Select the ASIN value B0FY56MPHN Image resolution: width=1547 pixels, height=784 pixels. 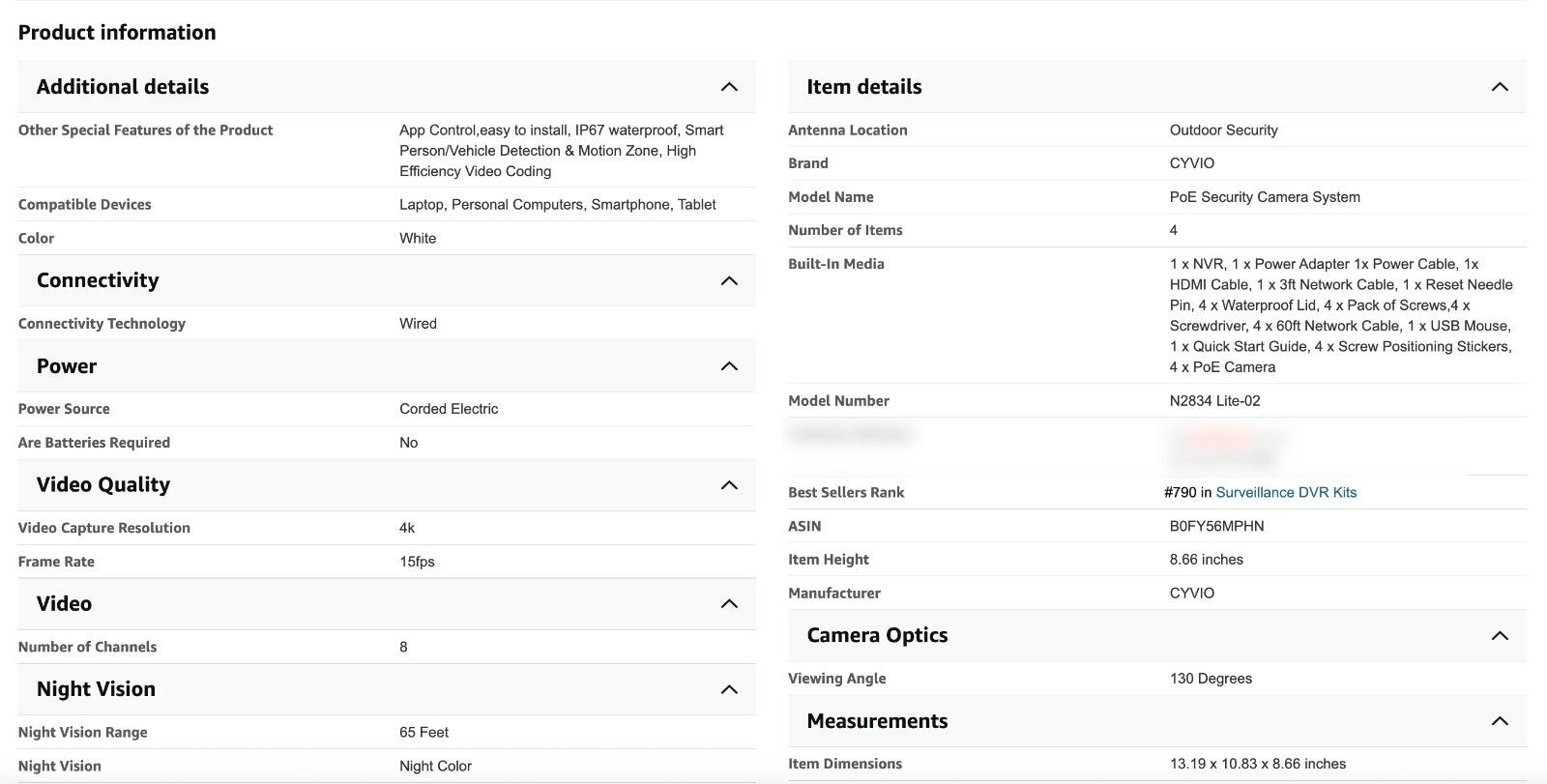coord(1216,526)
